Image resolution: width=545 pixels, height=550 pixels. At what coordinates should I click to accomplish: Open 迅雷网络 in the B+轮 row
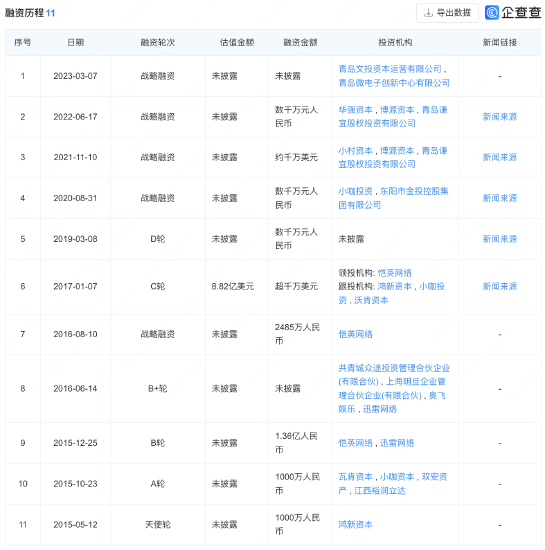tap(379, 409)
